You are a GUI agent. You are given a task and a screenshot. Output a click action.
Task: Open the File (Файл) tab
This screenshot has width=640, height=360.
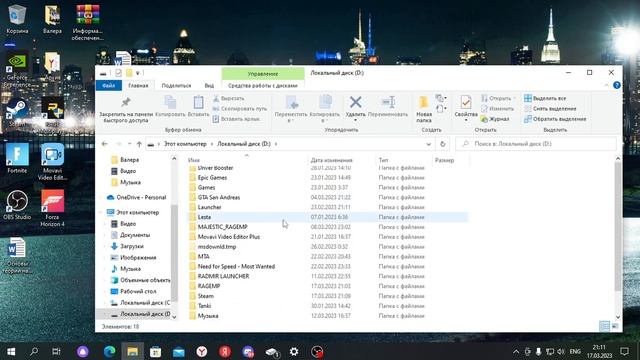tap(109, 85)
